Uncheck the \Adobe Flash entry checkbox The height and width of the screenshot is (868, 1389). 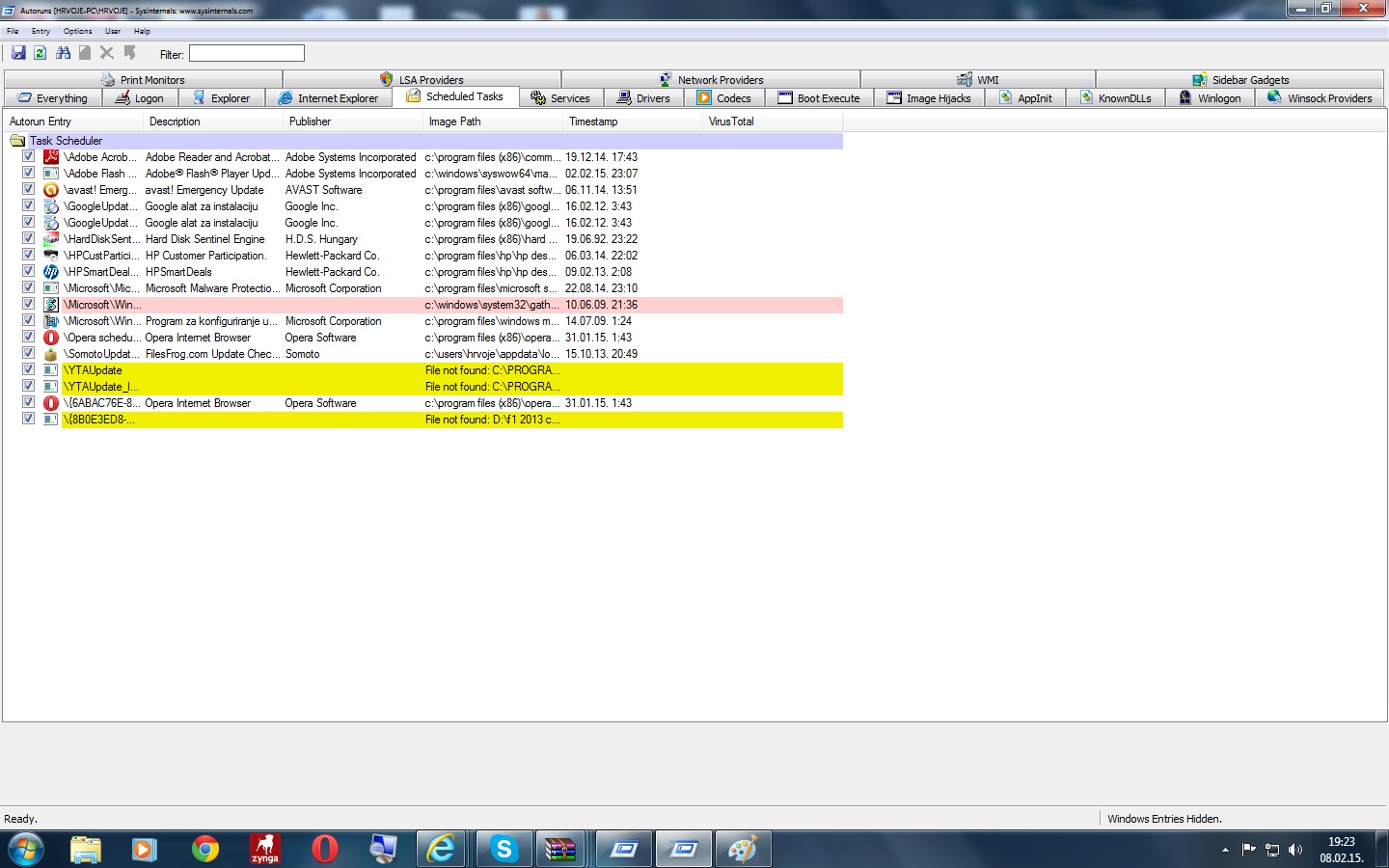(28, 173)
